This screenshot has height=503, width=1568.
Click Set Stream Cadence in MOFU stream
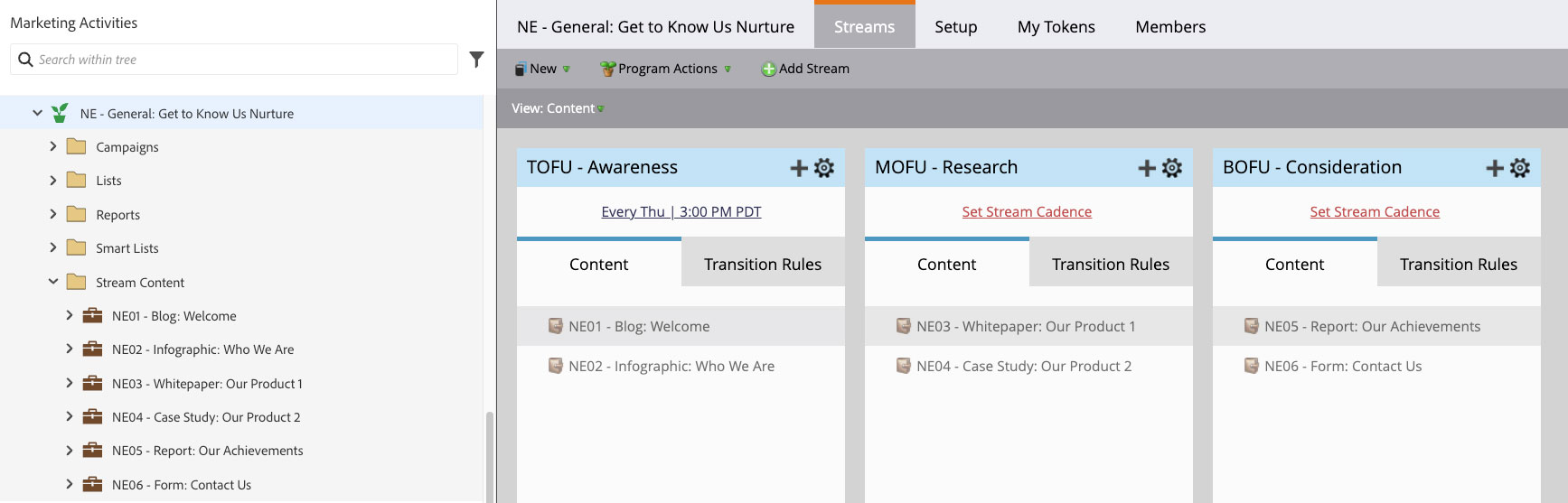point(1027,211)
